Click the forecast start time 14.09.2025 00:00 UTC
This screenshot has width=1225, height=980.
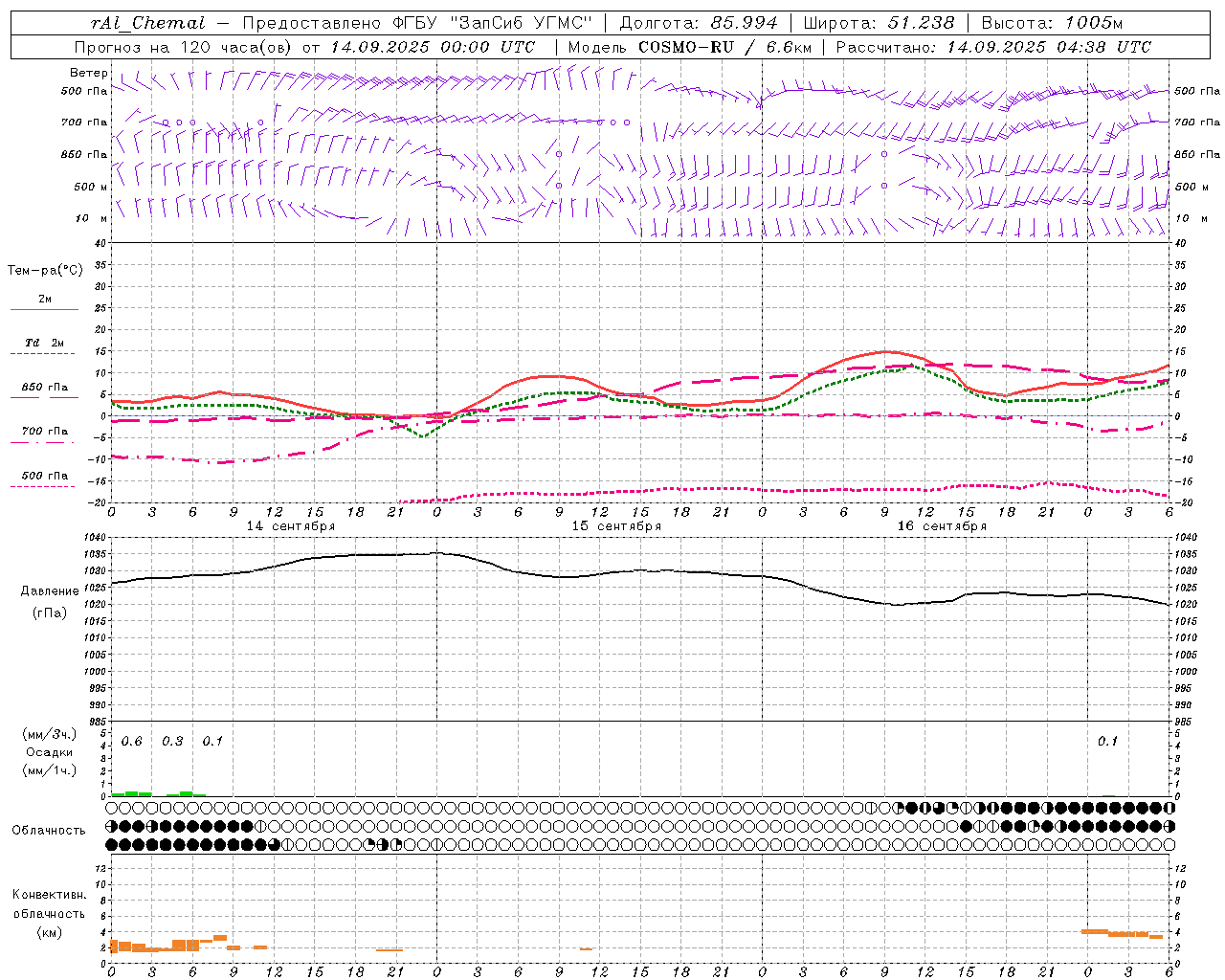(x=433, y=47)
